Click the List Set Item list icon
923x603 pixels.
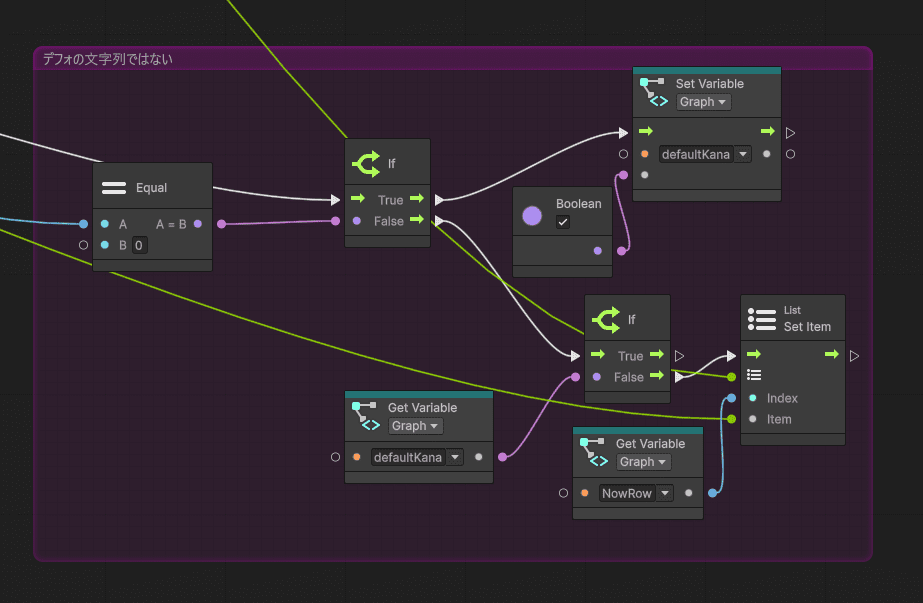coord(762,319)
